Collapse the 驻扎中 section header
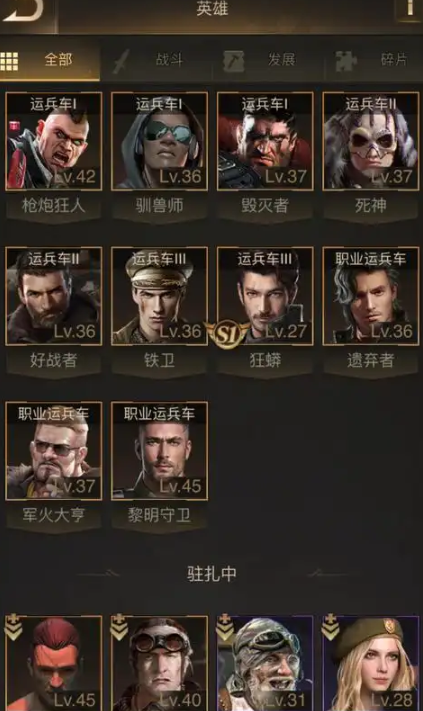The width and height of the screenshot is (423, 711). [x=211, y=574]
